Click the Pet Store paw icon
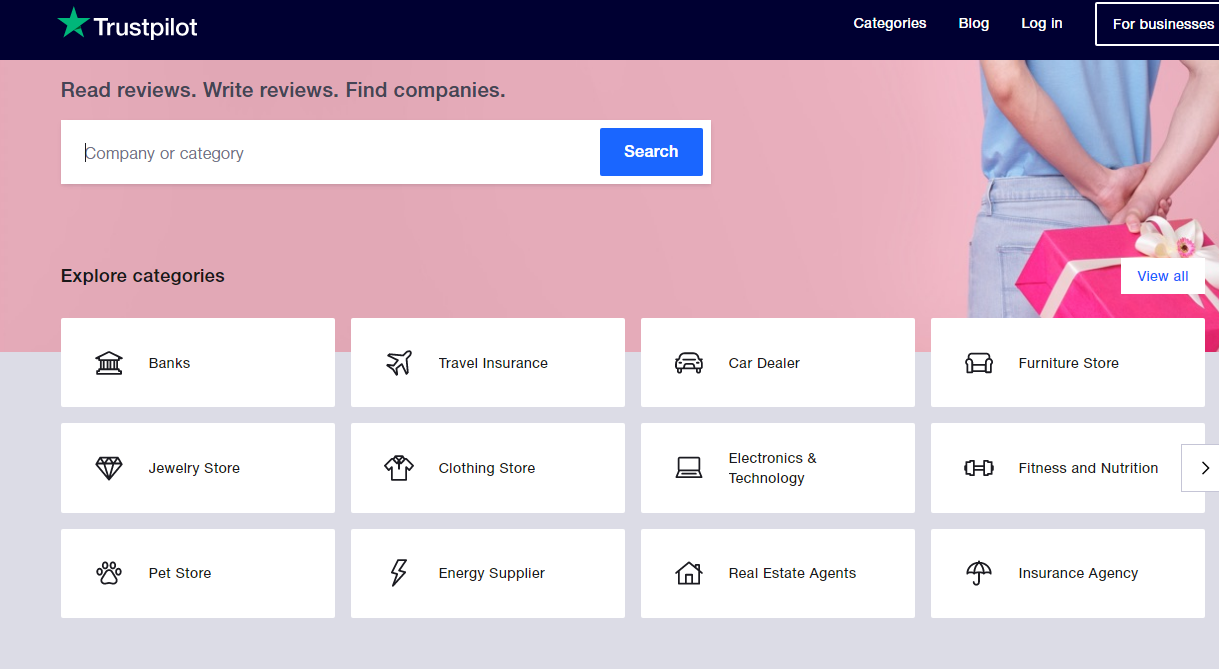 click(109, 573)
